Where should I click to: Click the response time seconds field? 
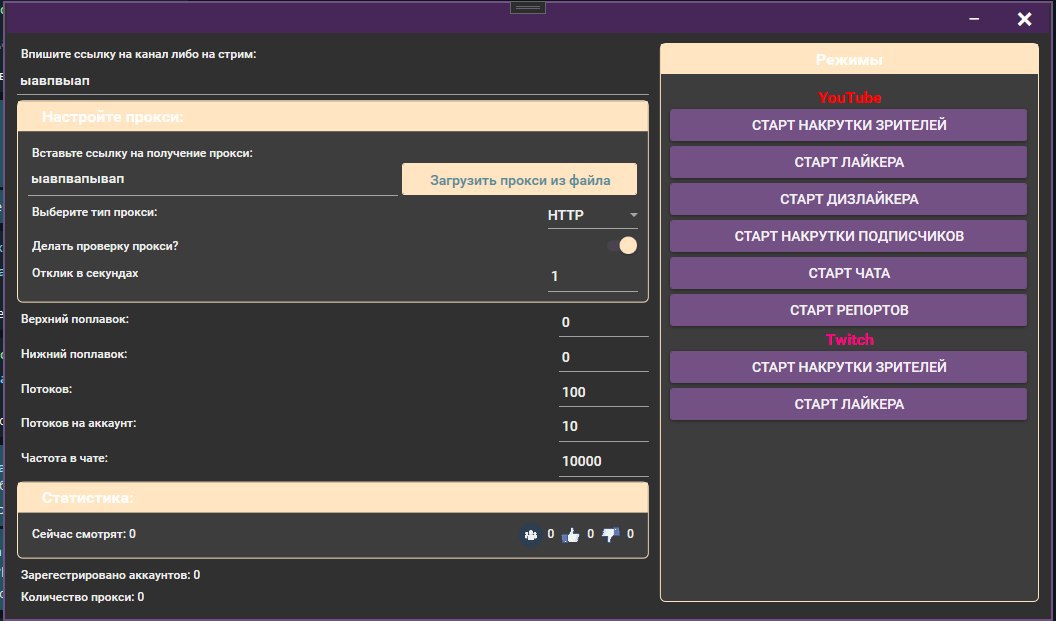pos(593,276)
